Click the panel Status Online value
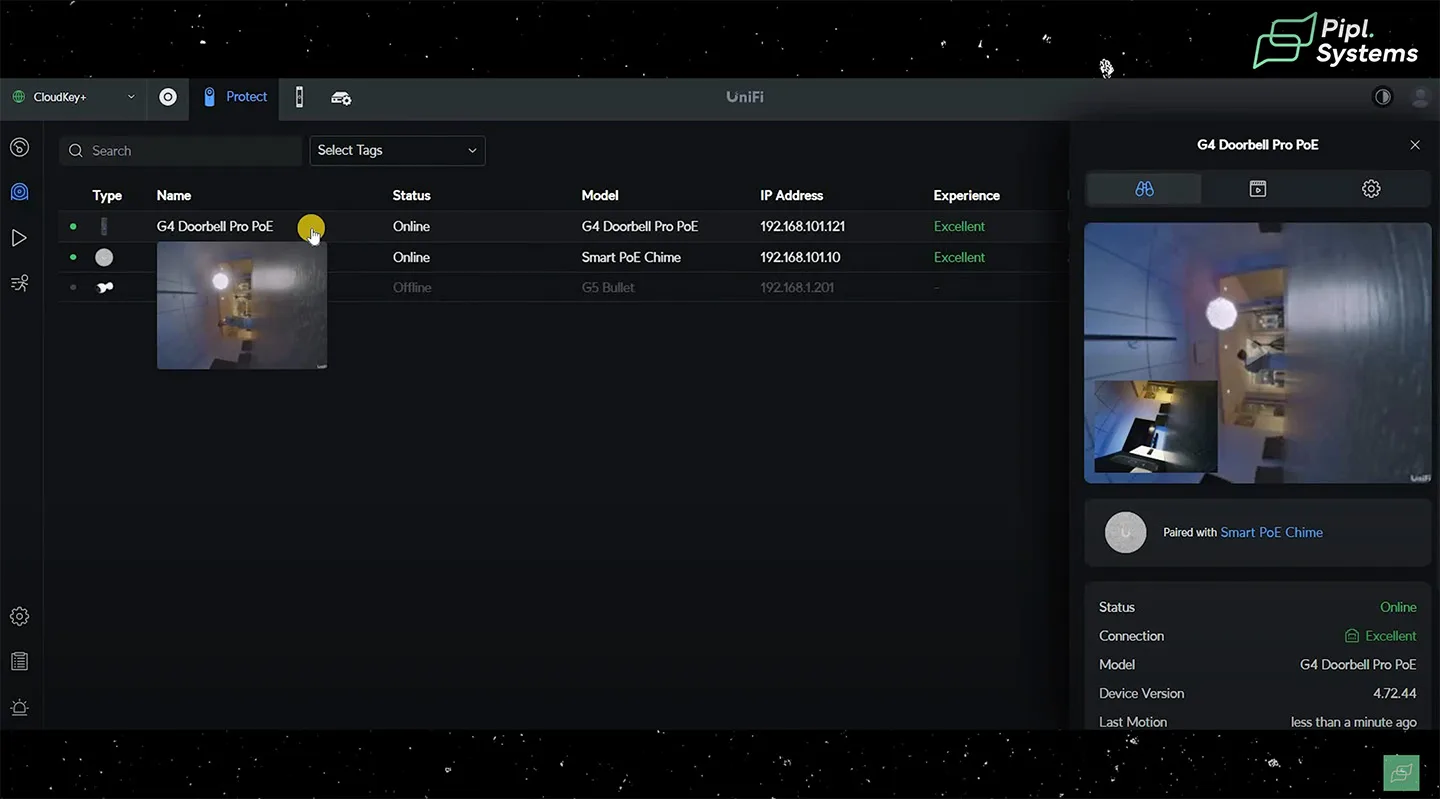 [1398, 607]
